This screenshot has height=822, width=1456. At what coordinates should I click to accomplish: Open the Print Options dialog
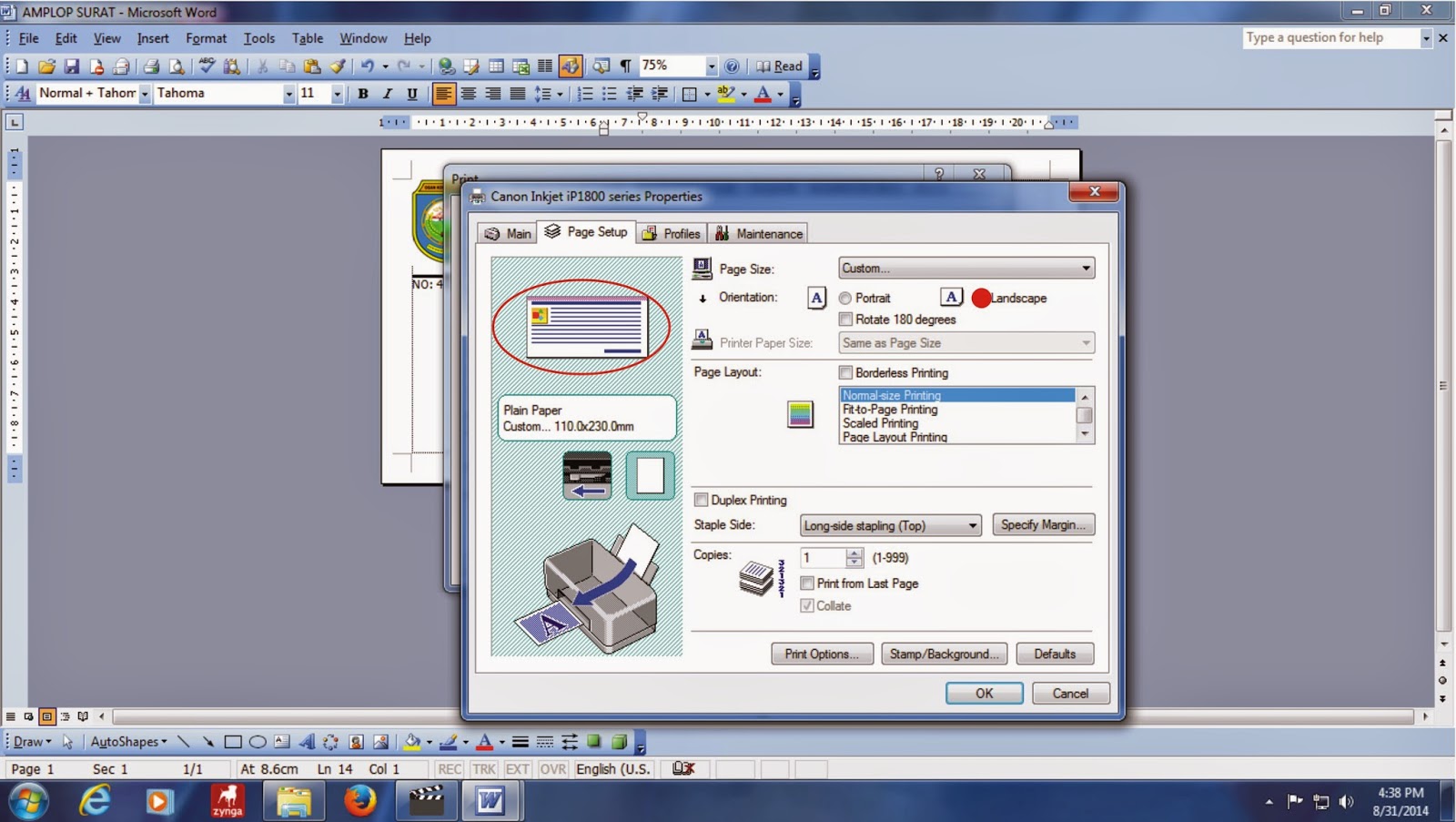tap(822, 654)
